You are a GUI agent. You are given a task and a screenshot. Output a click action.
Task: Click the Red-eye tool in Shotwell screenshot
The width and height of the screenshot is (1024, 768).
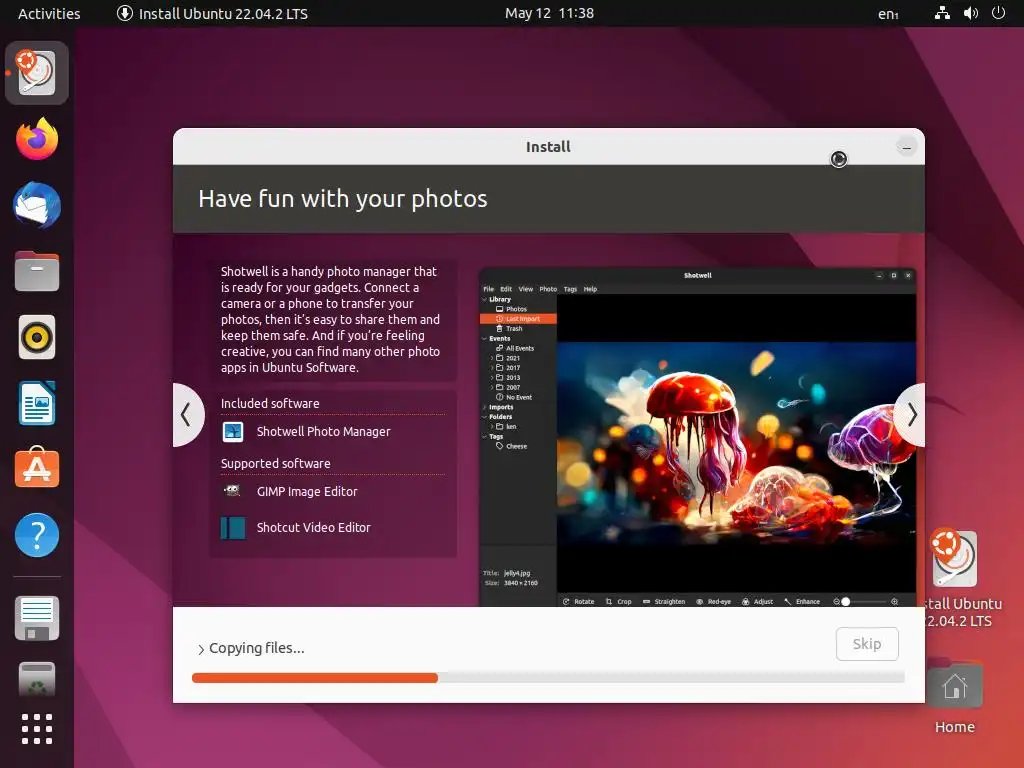coord(713,601)
